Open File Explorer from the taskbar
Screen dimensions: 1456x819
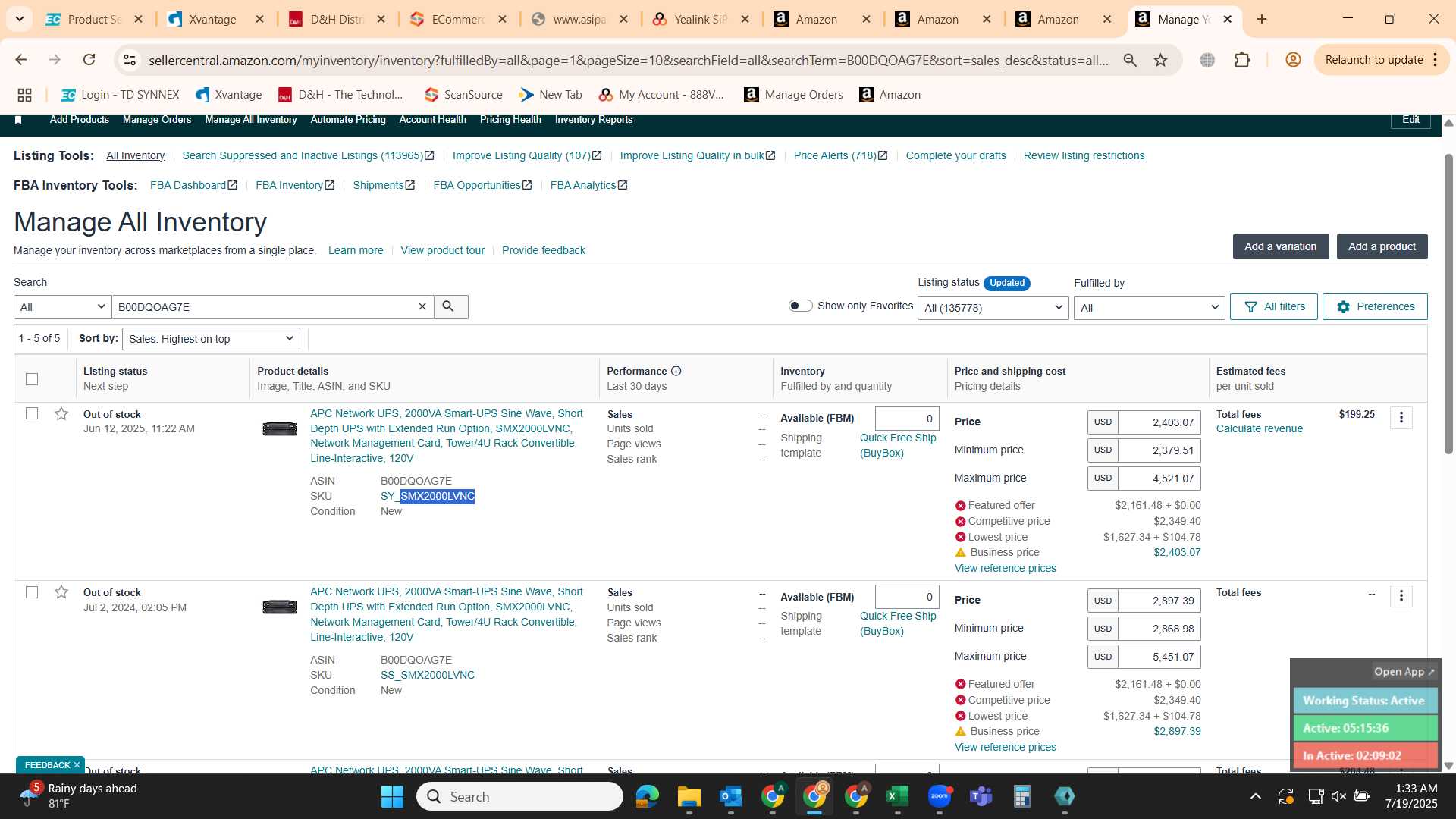coord(689,796)
